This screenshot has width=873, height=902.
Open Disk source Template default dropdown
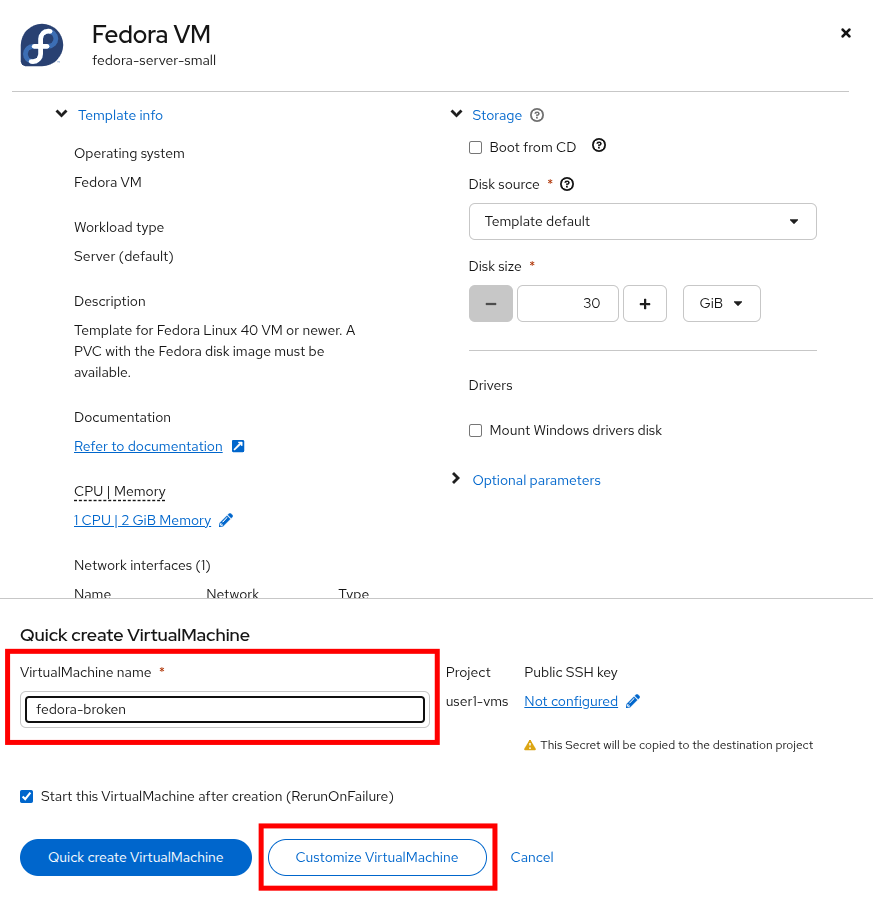coord(642,221)
